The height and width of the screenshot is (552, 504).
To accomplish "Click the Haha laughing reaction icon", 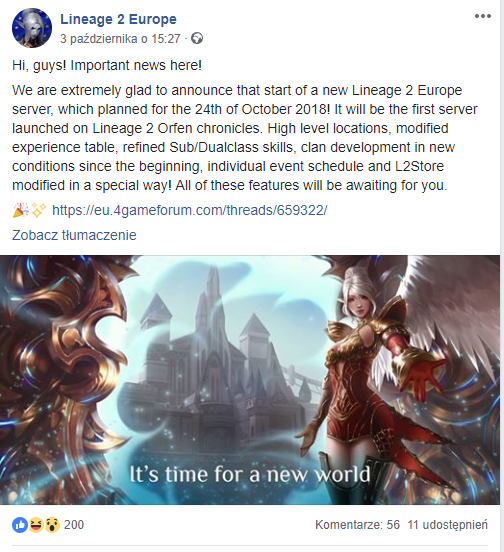I will click(x=36, y=525).
